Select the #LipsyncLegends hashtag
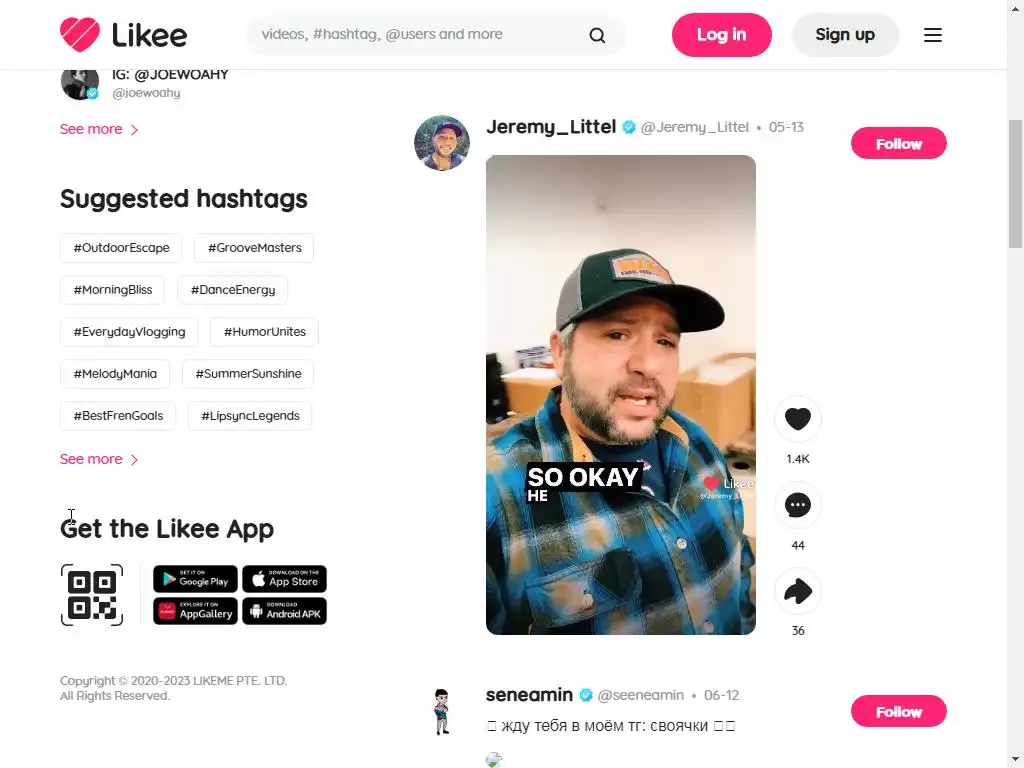 pos(250,416)
